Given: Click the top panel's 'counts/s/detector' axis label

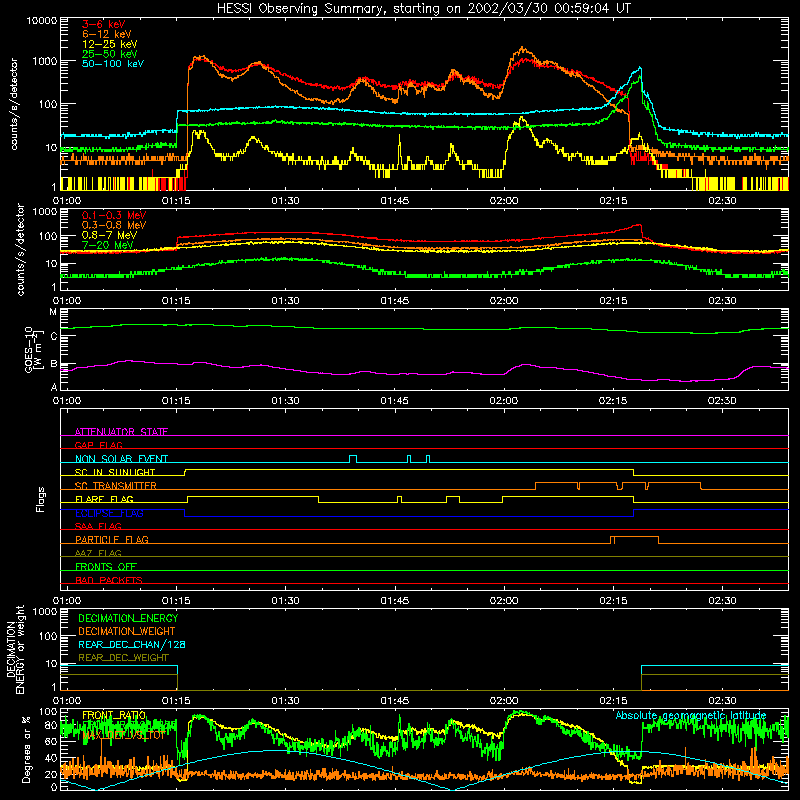Looking at the screenshot, I should click(14, 104).
